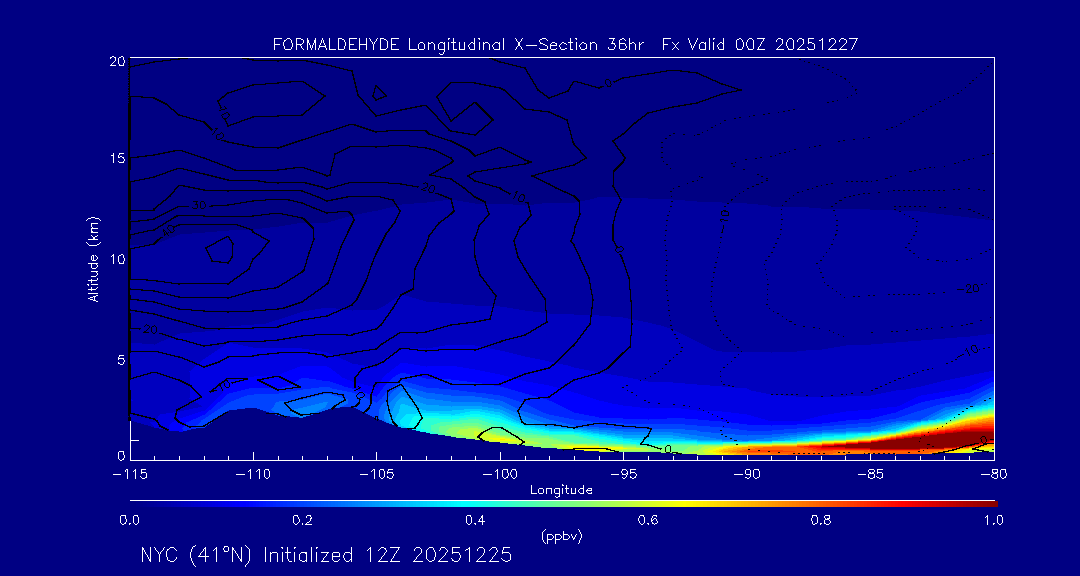Click longitude tick label −105
The height and width of the screenshot is (576, 1080).
pos(377,475)
